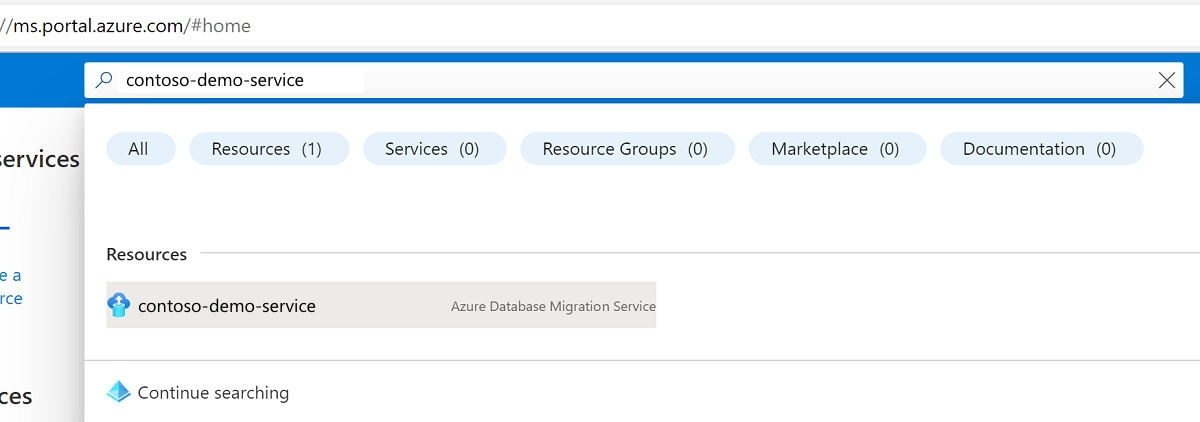Image resolution: width=1200 pixels, height=422 pixels.
Task: Click the blue portal header left of search
Action: [40, 80]
